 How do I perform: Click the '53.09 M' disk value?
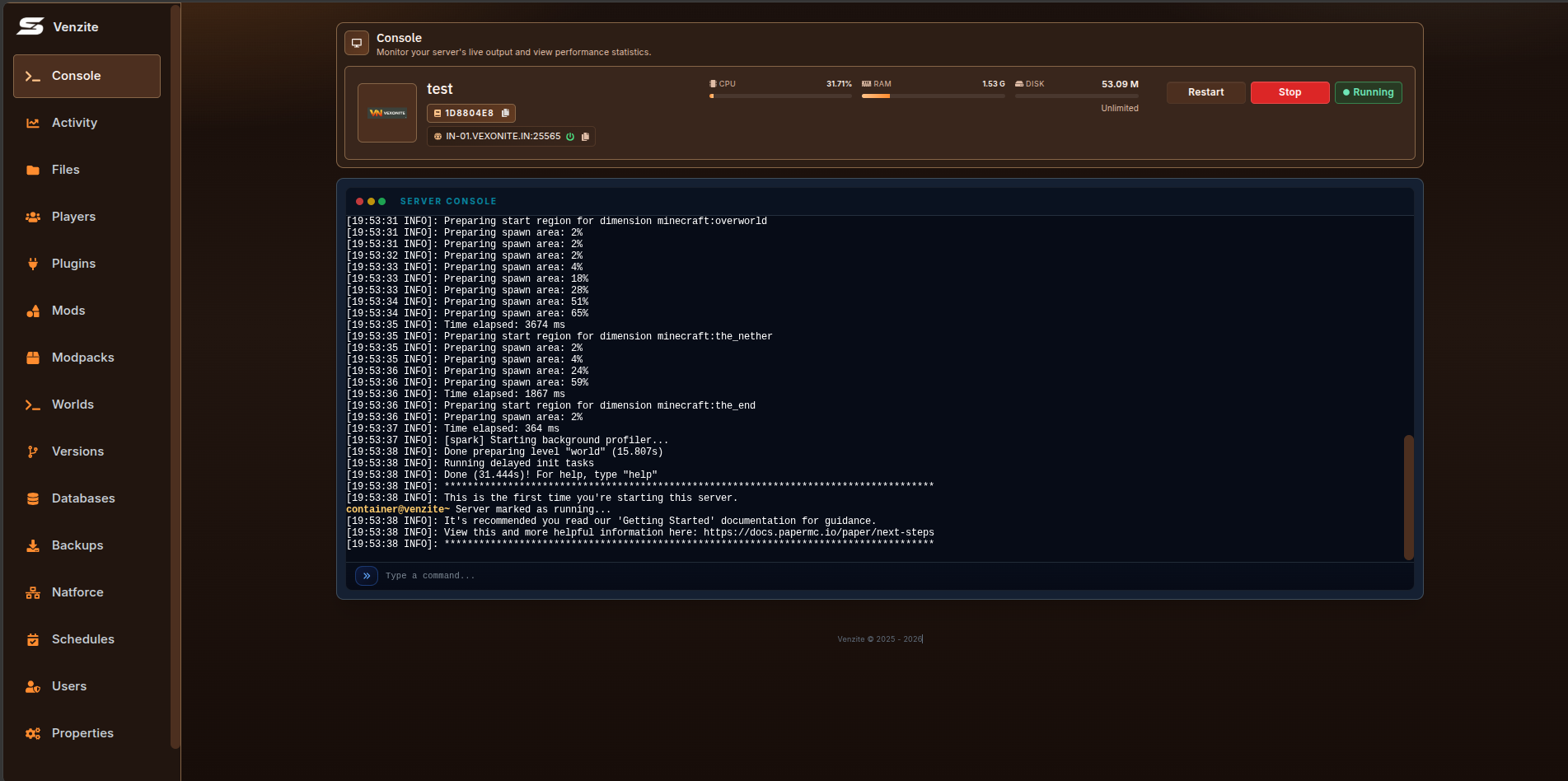click(1120, 84)
